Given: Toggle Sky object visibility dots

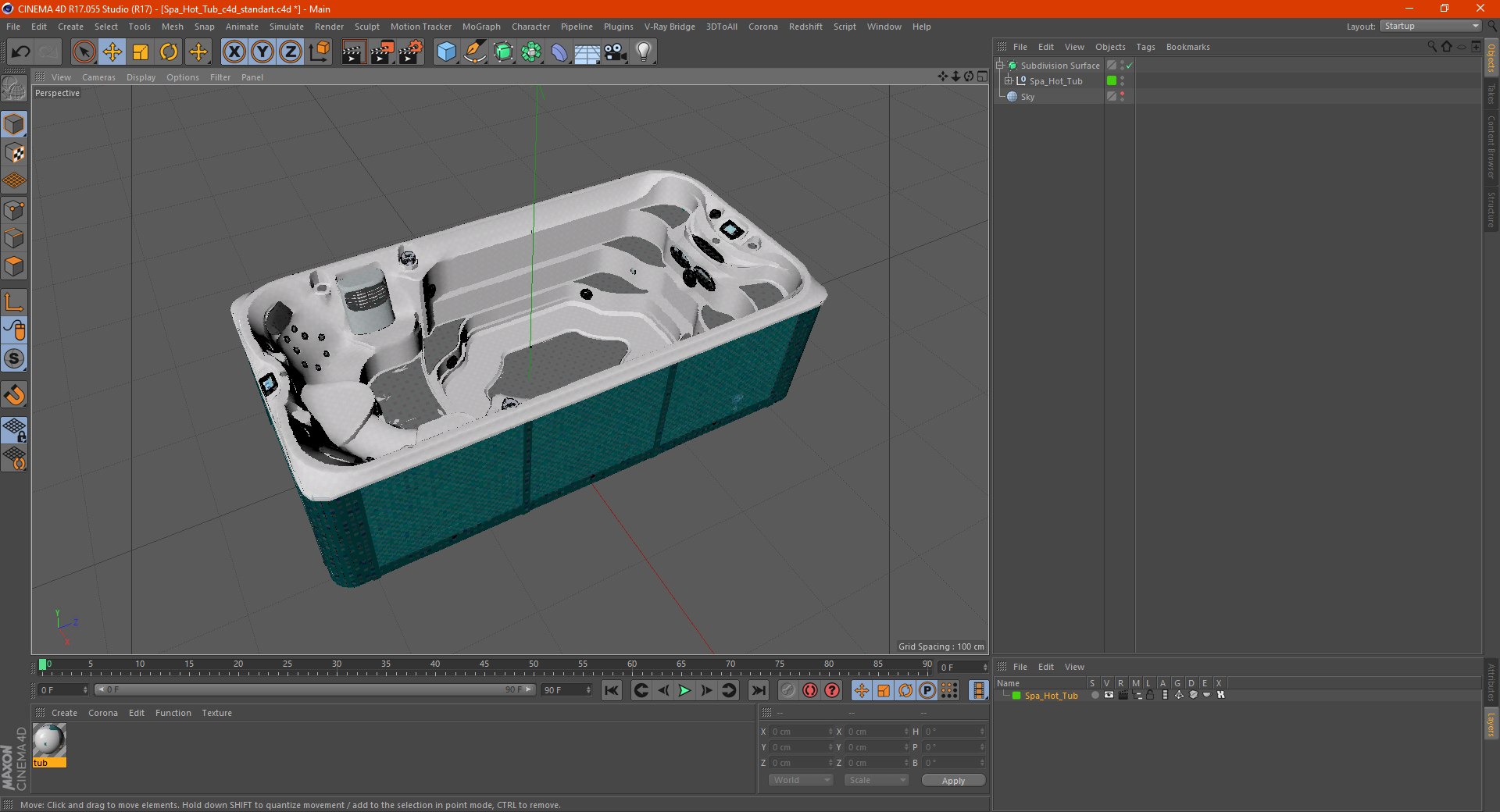Looking at the screenshot, I should pyautogui.click(x=1123, y=96).
